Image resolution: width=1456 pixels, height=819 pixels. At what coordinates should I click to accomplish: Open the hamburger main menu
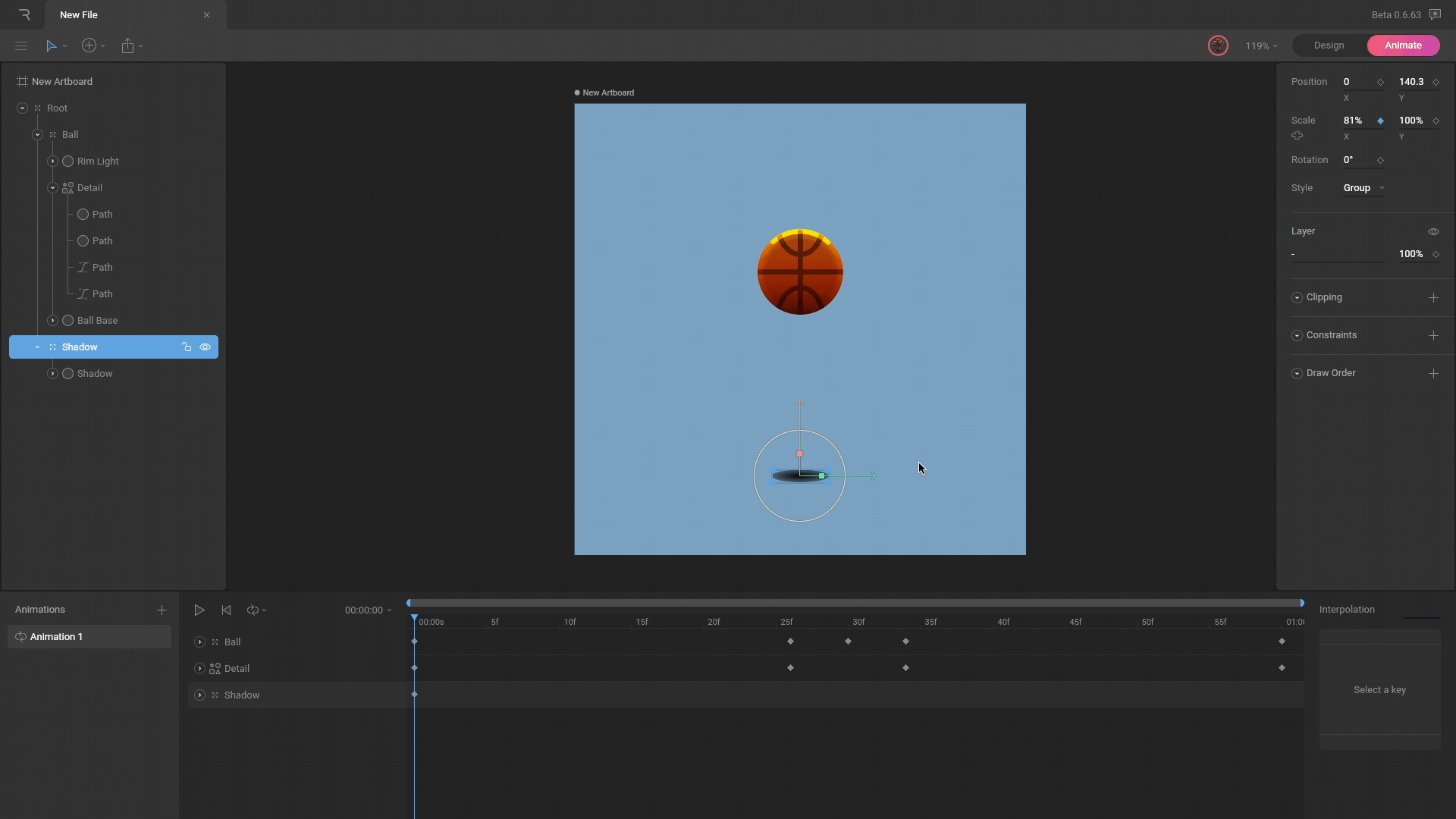21,45
